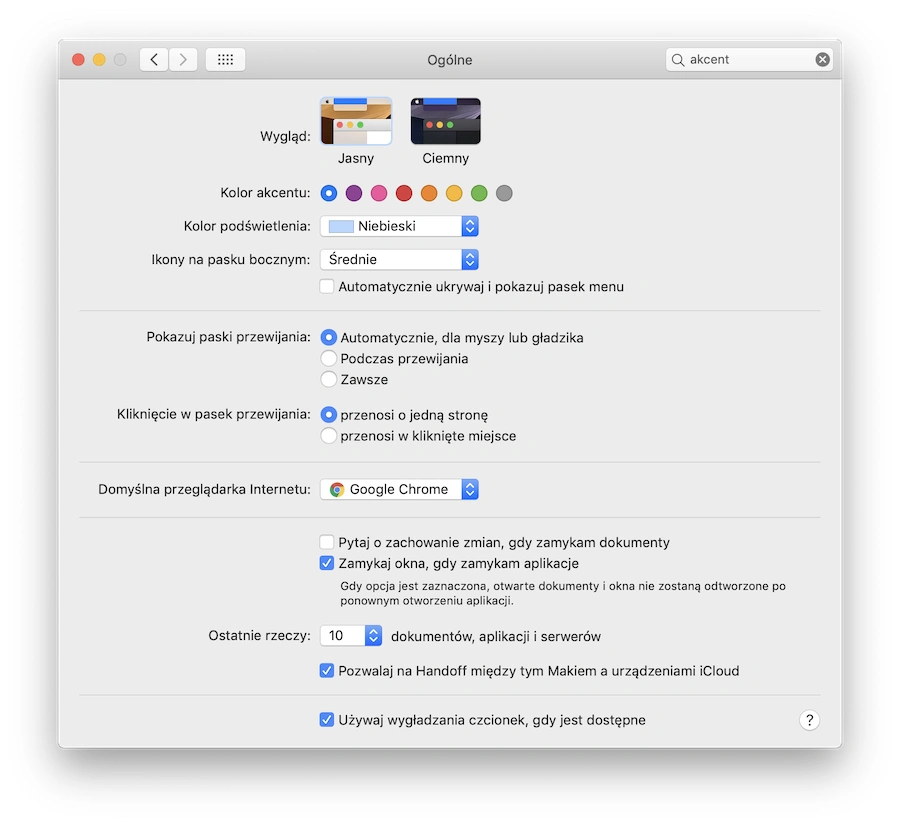This screenshot has width=900, height=825.
Task: Open the Kolor podświetlenia Niebieski dropdown
Action: 399,226
